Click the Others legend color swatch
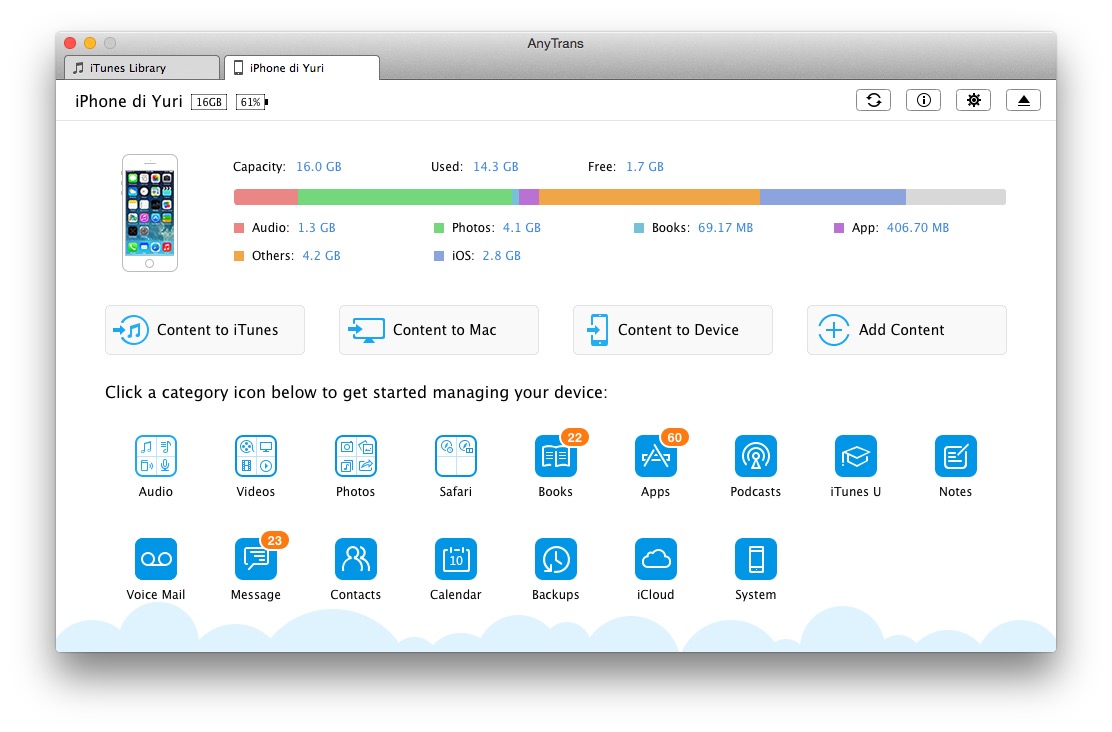Viewport: 1112px width, 732px height. coord(239,256)
